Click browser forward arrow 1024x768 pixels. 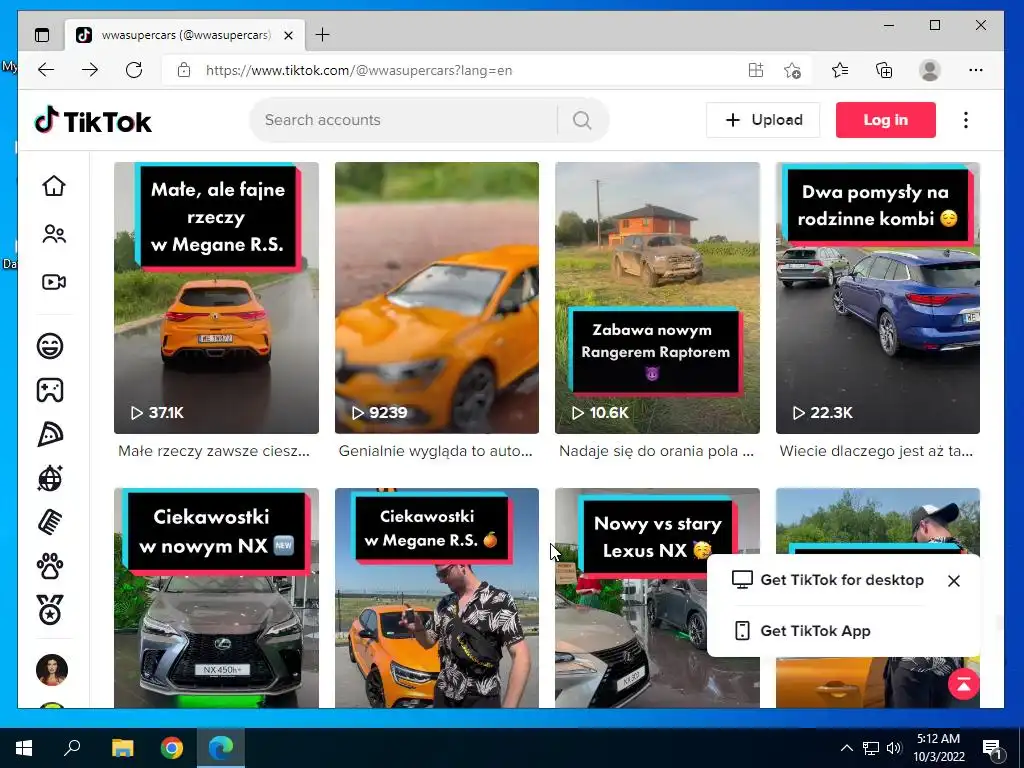coord(90,70)
